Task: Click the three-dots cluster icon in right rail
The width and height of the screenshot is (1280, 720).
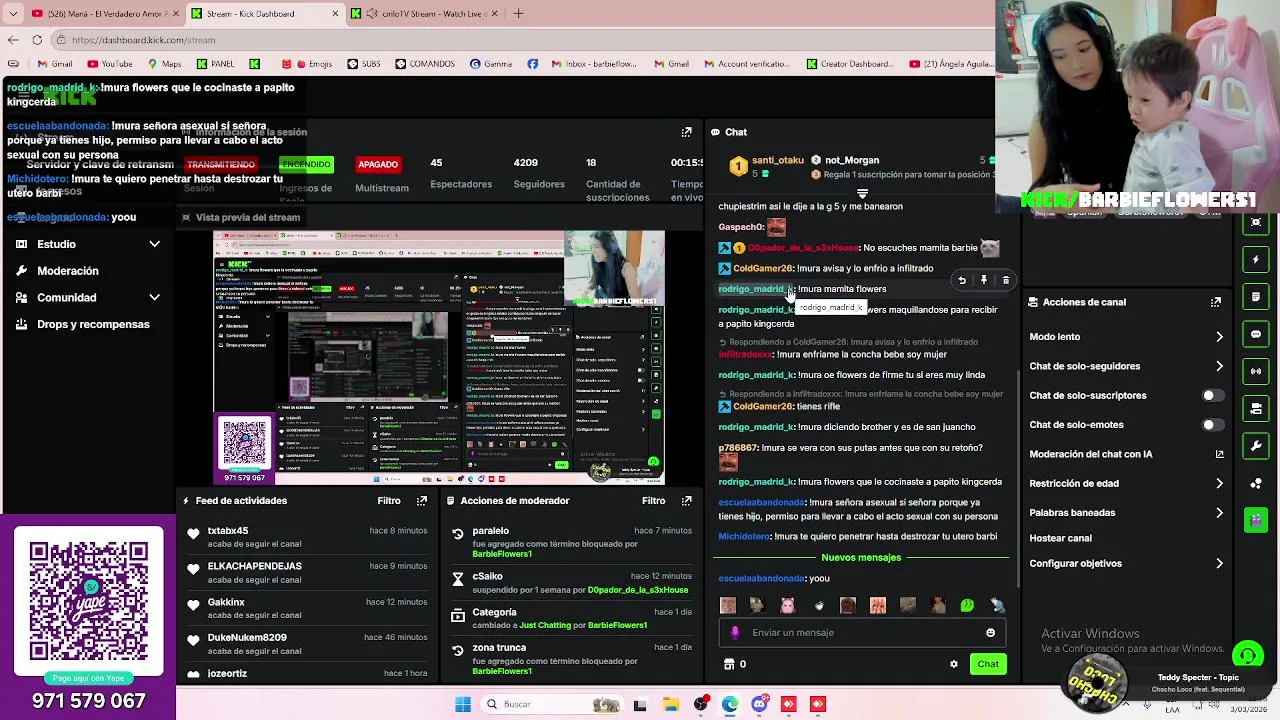Action: (1256, 483)
